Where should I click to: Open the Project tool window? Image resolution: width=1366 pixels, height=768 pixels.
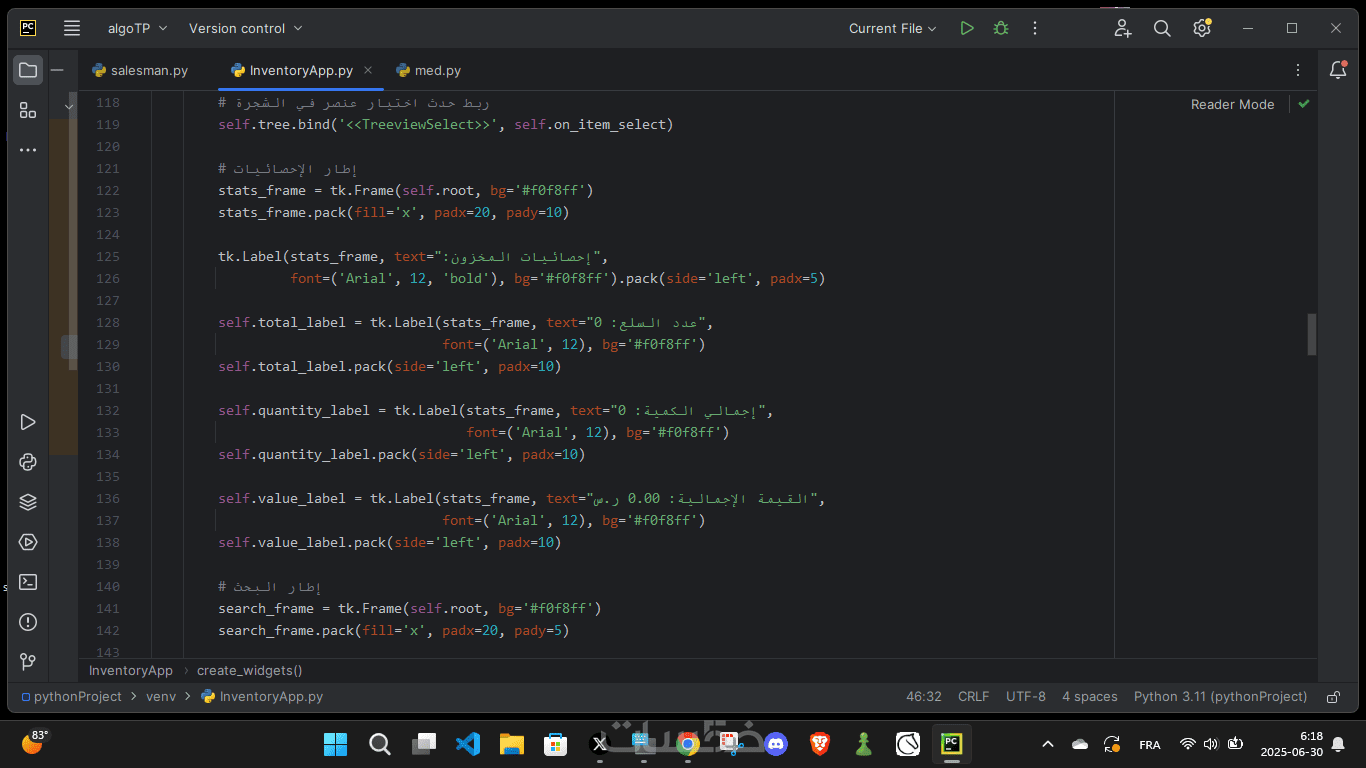(28, 70)
